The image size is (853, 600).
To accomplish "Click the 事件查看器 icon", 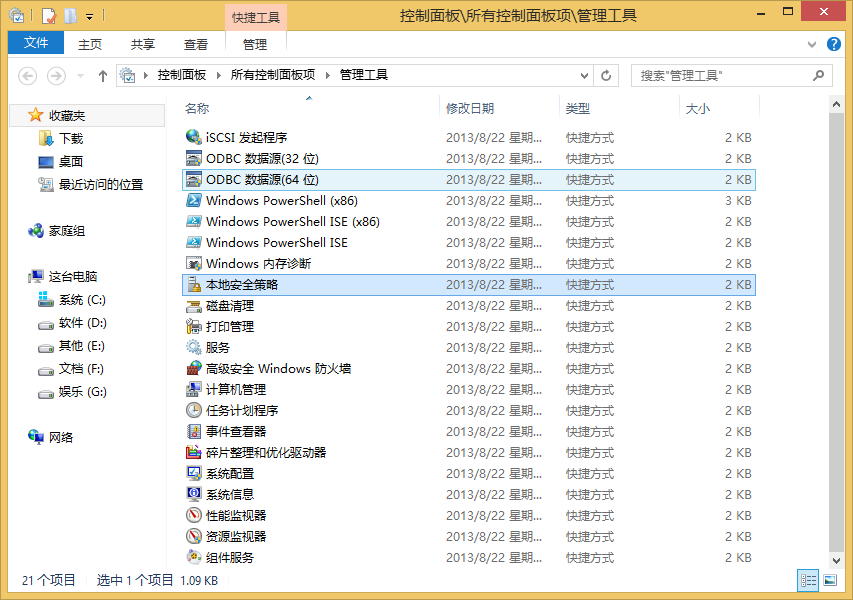I will point(193,431).
